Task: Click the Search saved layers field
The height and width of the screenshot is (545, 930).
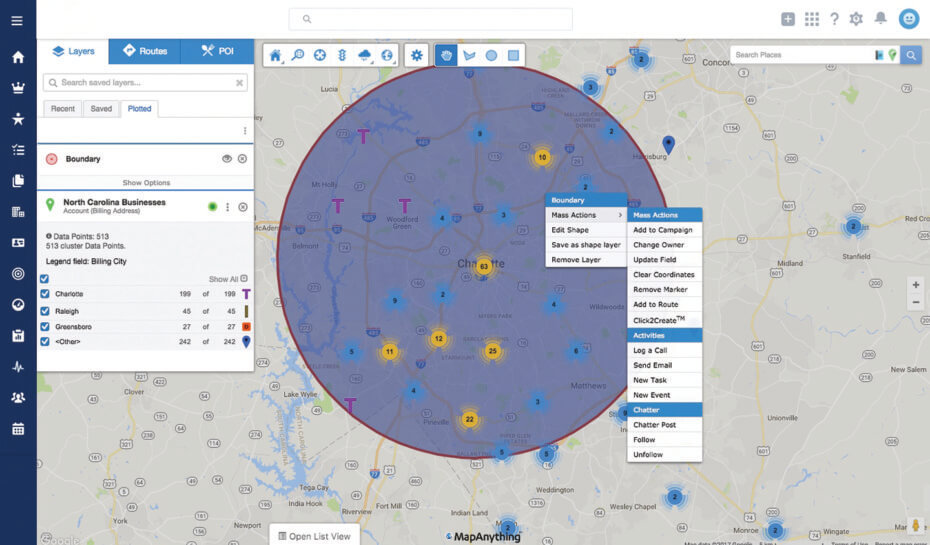Action: tap(145, 82)
